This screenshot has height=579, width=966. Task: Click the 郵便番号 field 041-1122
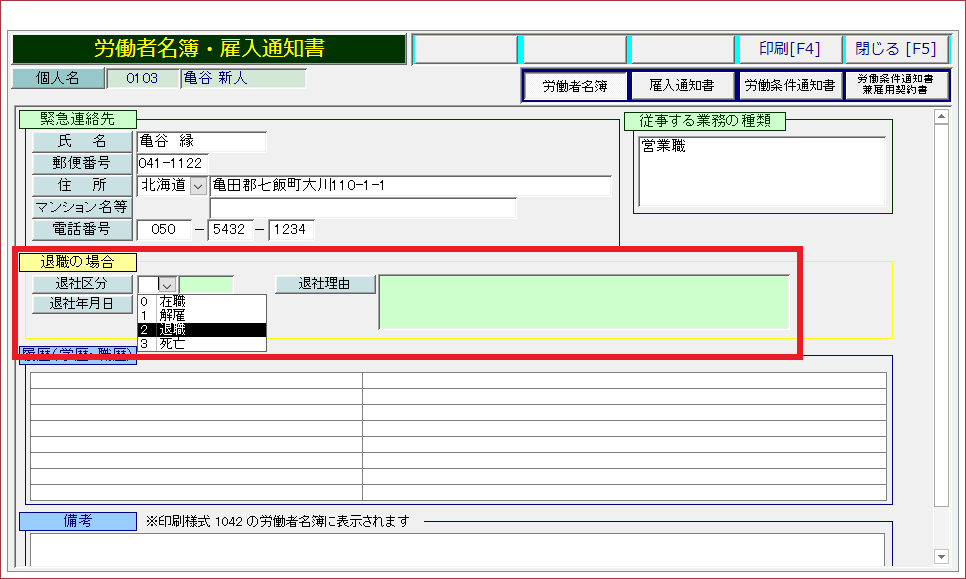[171, 163]
